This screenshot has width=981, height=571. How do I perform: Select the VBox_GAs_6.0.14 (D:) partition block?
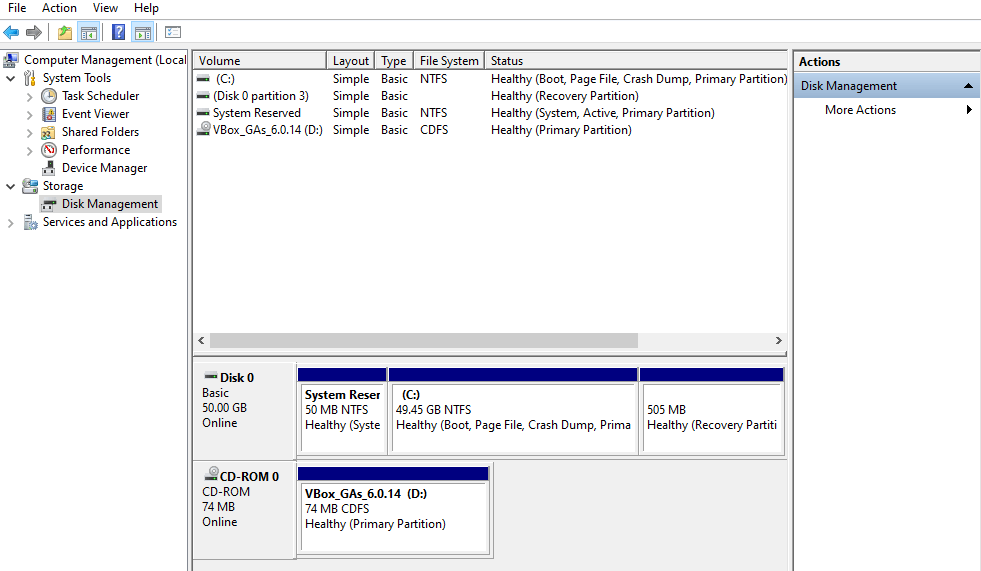(x=394, y=510)
